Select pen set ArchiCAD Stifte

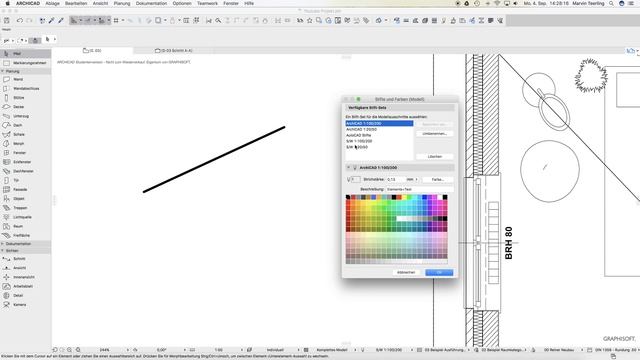pyautogui.click(x=379, y=135)
